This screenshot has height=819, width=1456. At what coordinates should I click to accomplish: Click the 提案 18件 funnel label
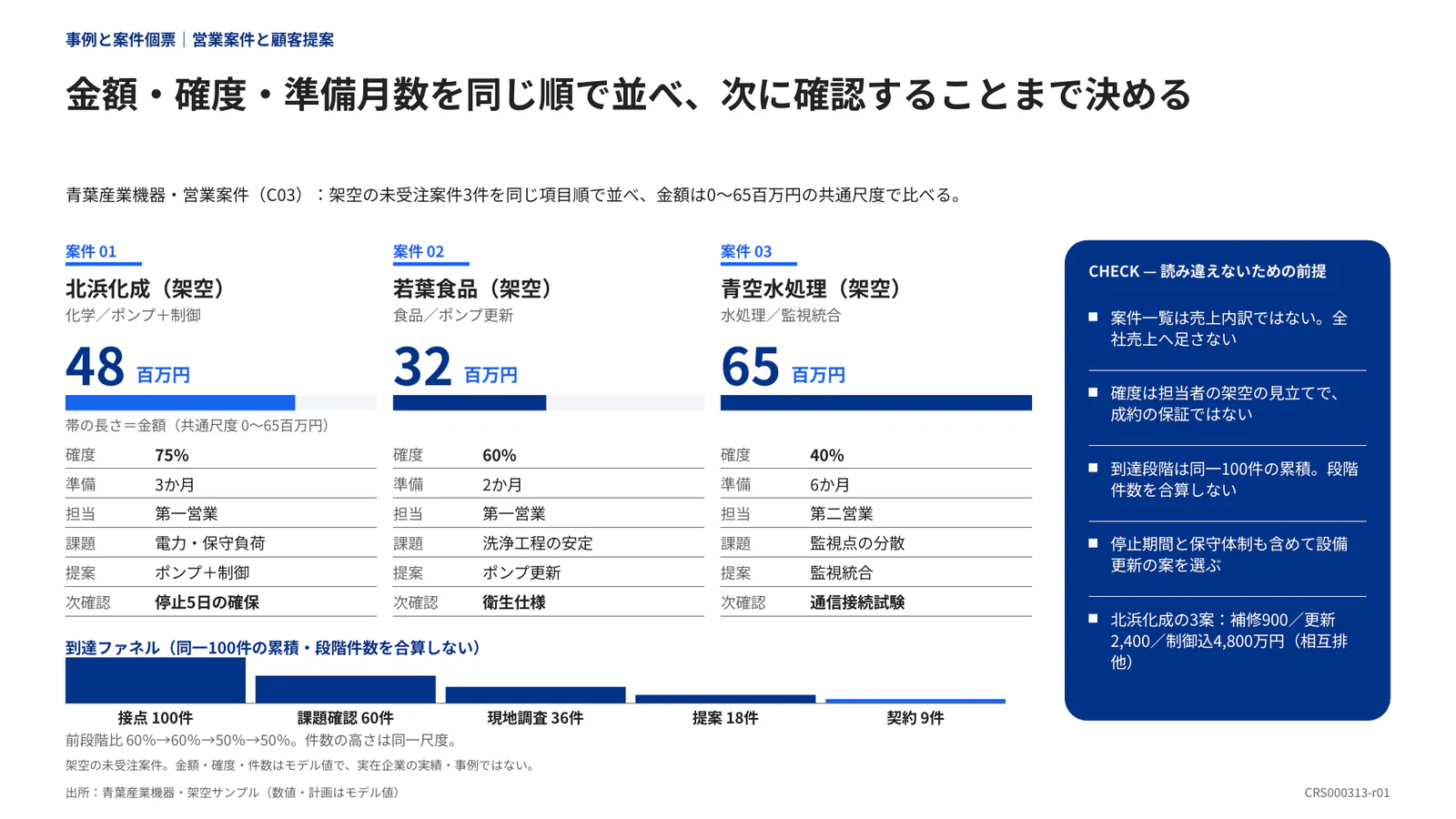click(x=725, y=718)
